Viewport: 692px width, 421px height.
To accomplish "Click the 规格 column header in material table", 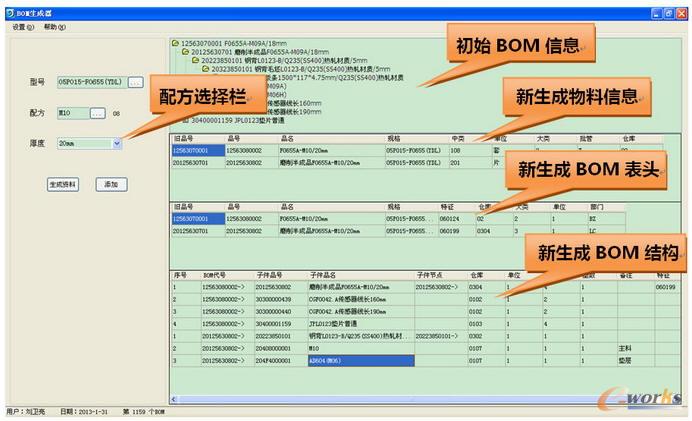I will pyautogui.click(x=395, y=139).
